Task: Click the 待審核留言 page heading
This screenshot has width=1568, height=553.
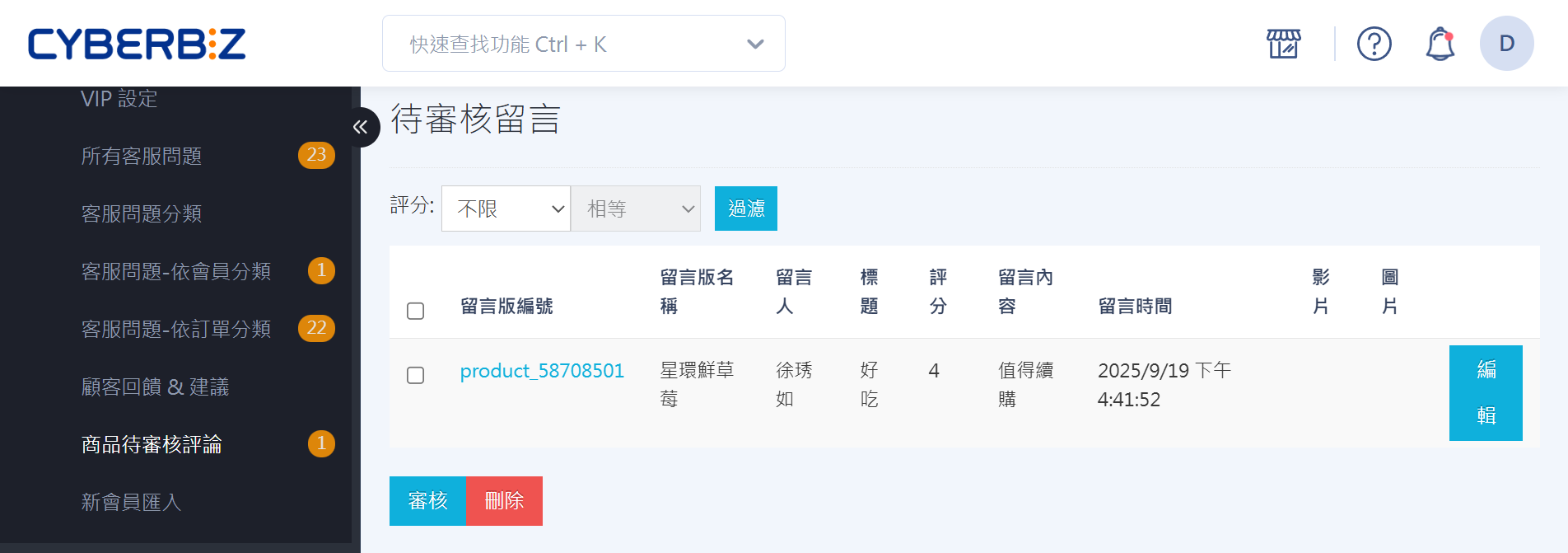Action: coord(475,120)
